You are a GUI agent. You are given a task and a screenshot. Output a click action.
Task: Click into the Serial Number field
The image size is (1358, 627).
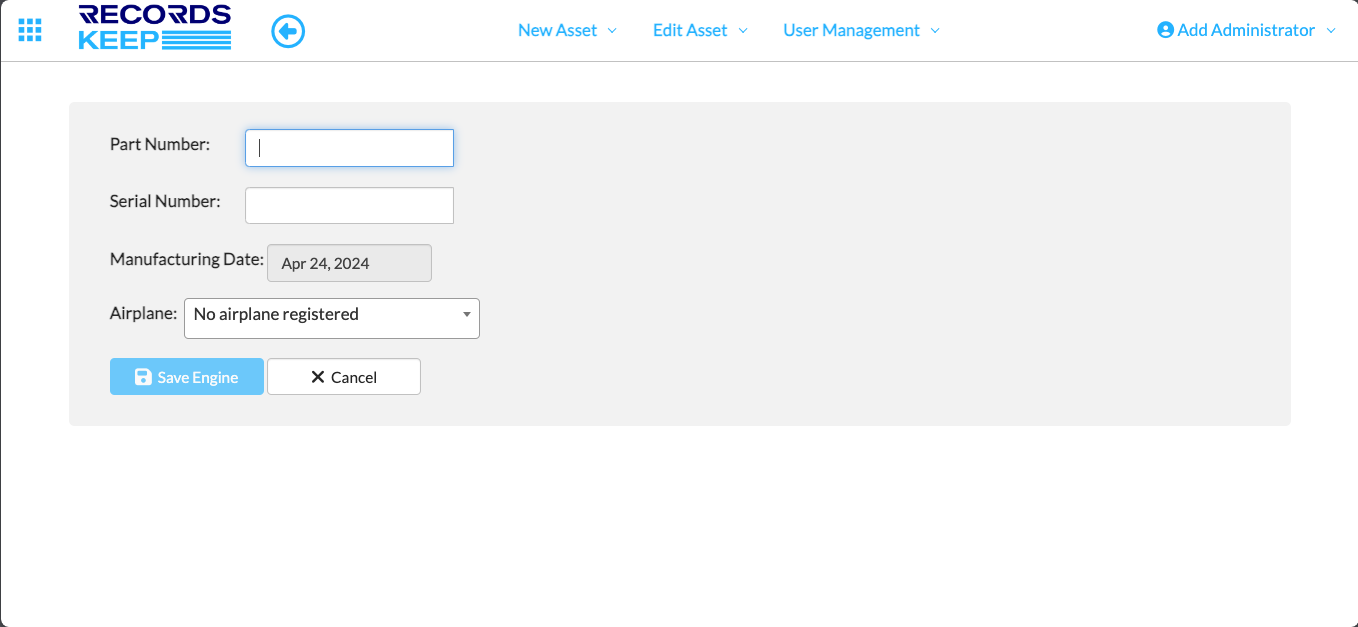click(349, 205)
